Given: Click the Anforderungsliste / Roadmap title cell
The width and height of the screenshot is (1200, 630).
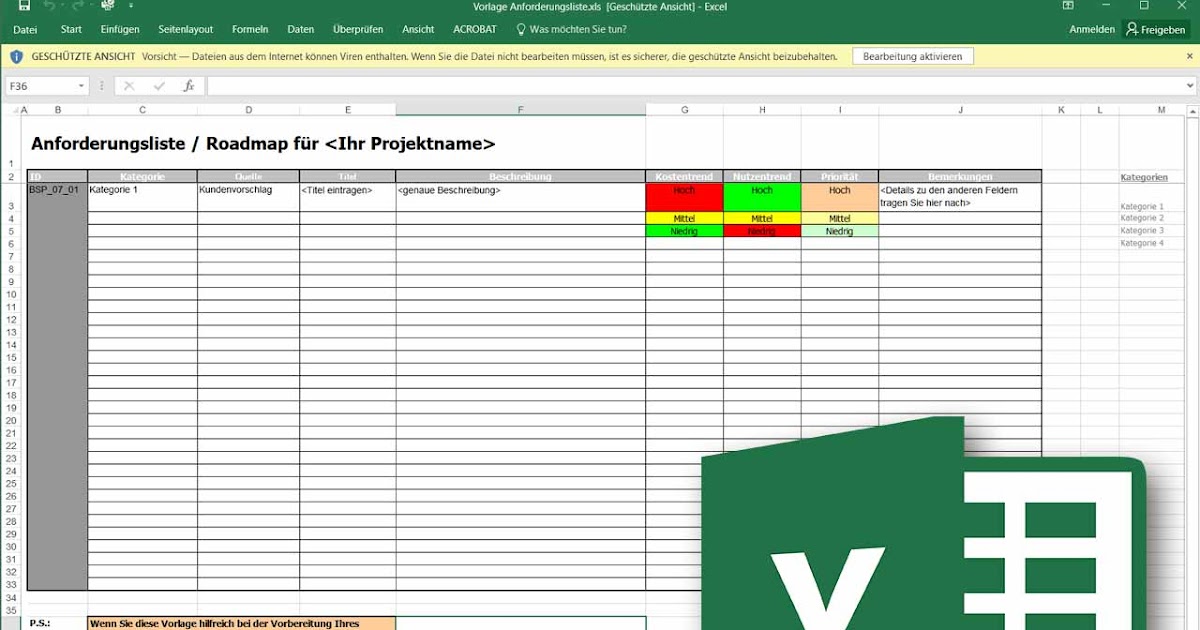Looking at the screenshot, I should pos(263,144).
